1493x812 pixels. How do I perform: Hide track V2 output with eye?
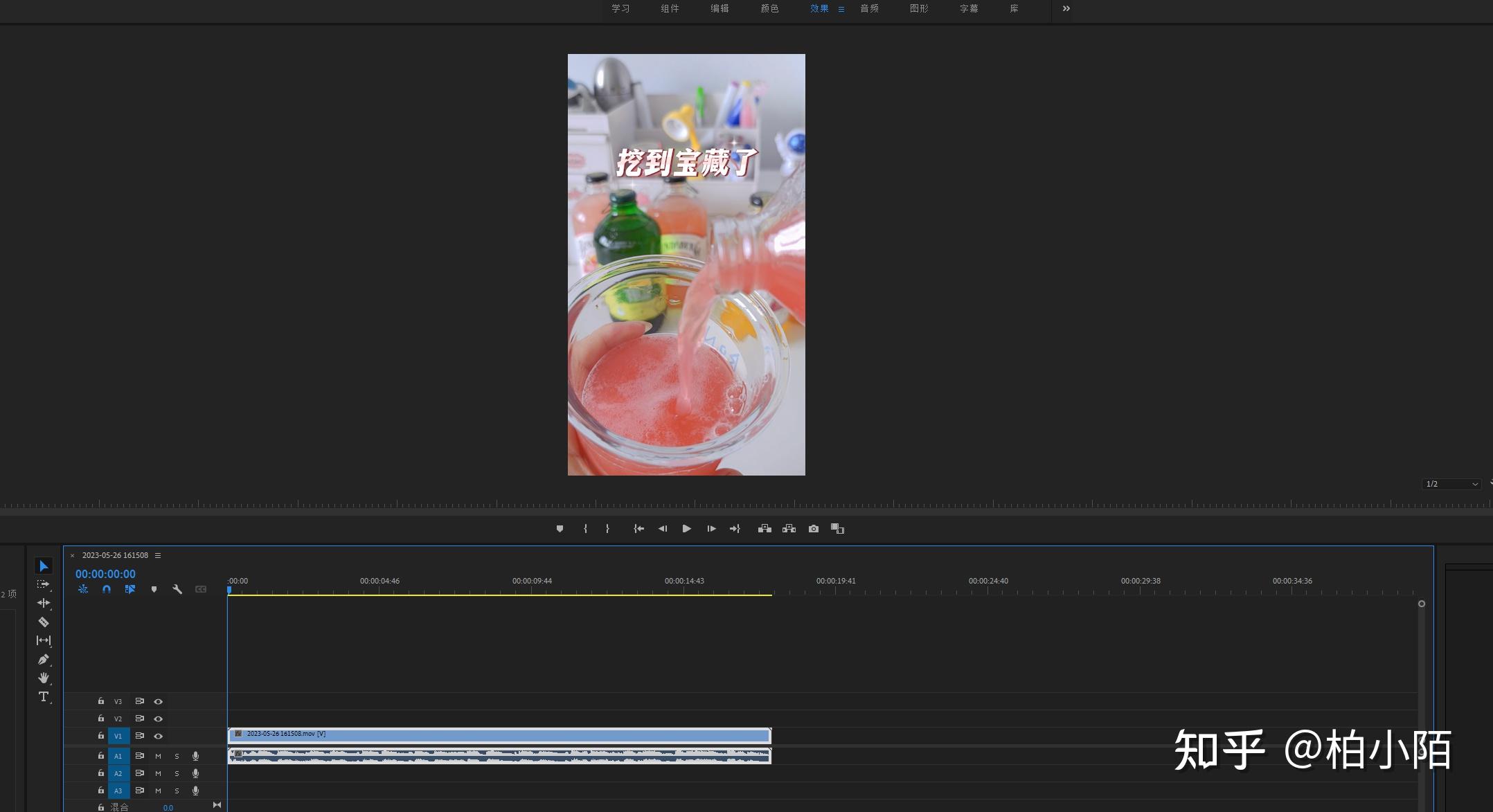click(158, 719)
